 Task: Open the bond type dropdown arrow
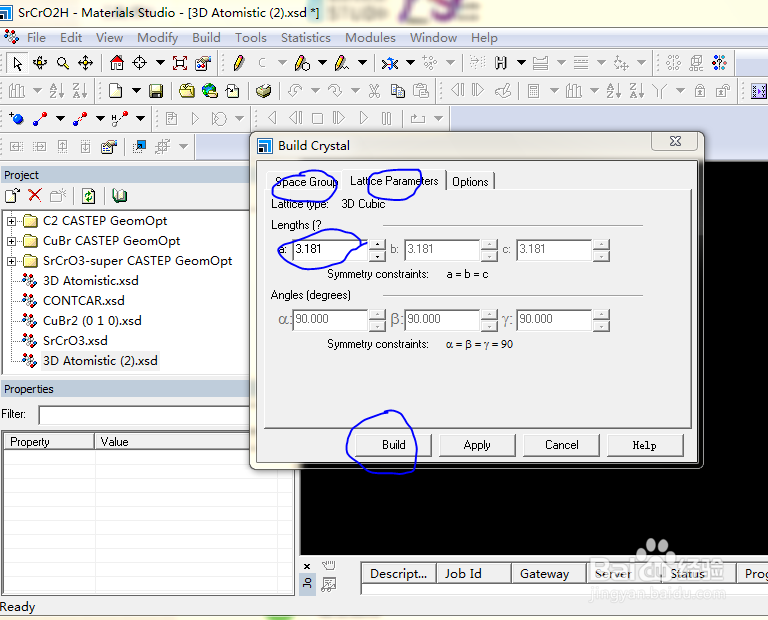(x=60, y=119)
